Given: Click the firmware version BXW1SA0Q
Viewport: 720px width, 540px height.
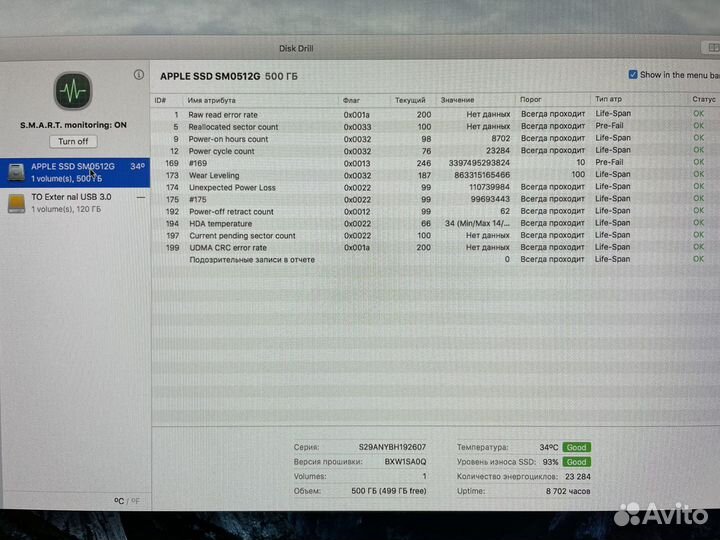Looking at the screenshot, I should (405, 461).
